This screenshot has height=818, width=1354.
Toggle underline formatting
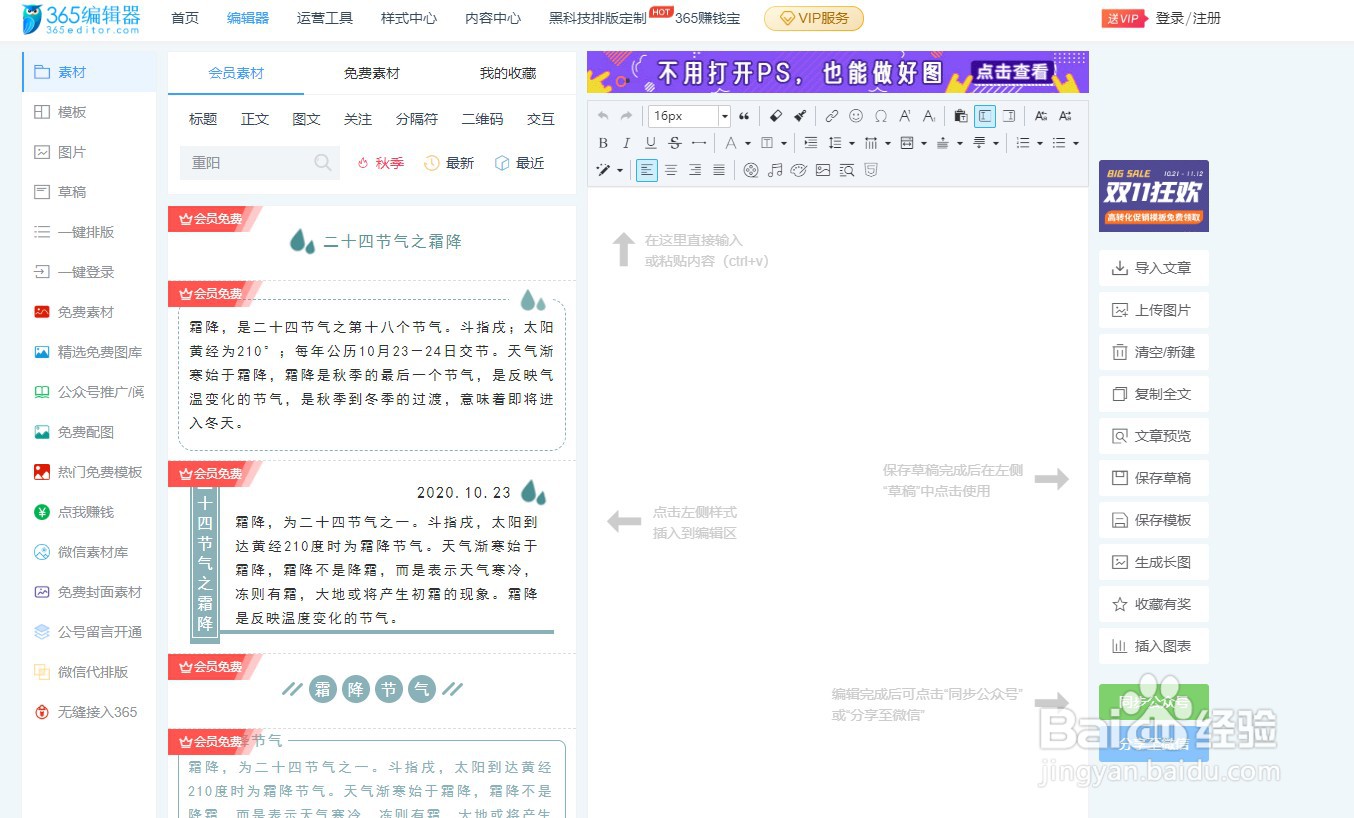pyautogui.click(x=651, y=143)
